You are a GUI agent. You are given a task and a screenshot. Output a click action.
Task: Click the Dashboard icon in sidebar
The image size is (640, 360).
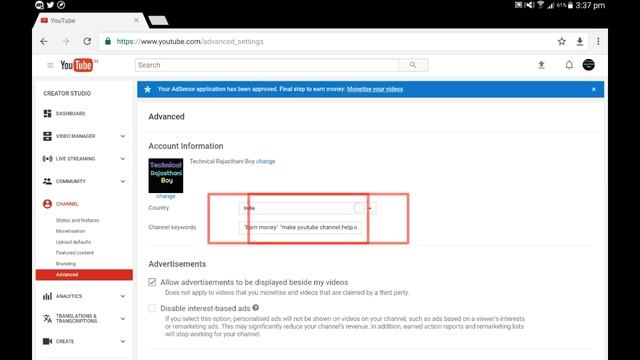[x=47, y=113]
